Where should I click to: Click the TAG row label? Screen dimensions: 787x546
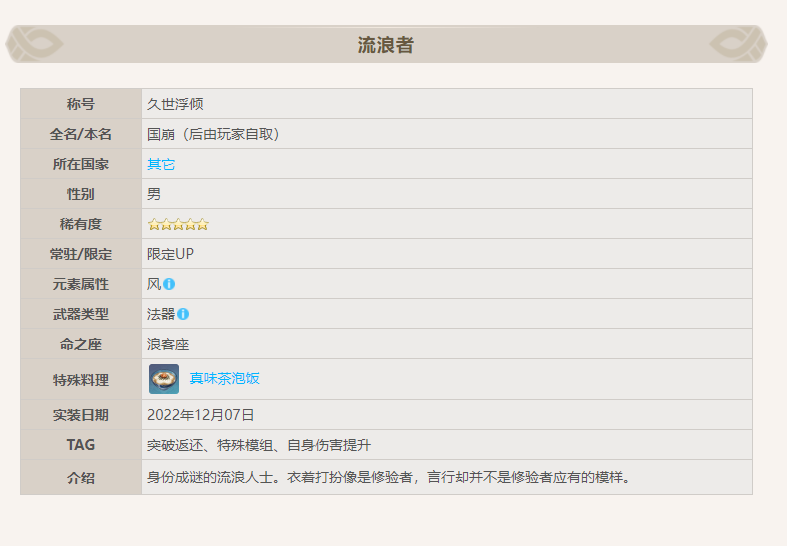[x=81, y=445]
